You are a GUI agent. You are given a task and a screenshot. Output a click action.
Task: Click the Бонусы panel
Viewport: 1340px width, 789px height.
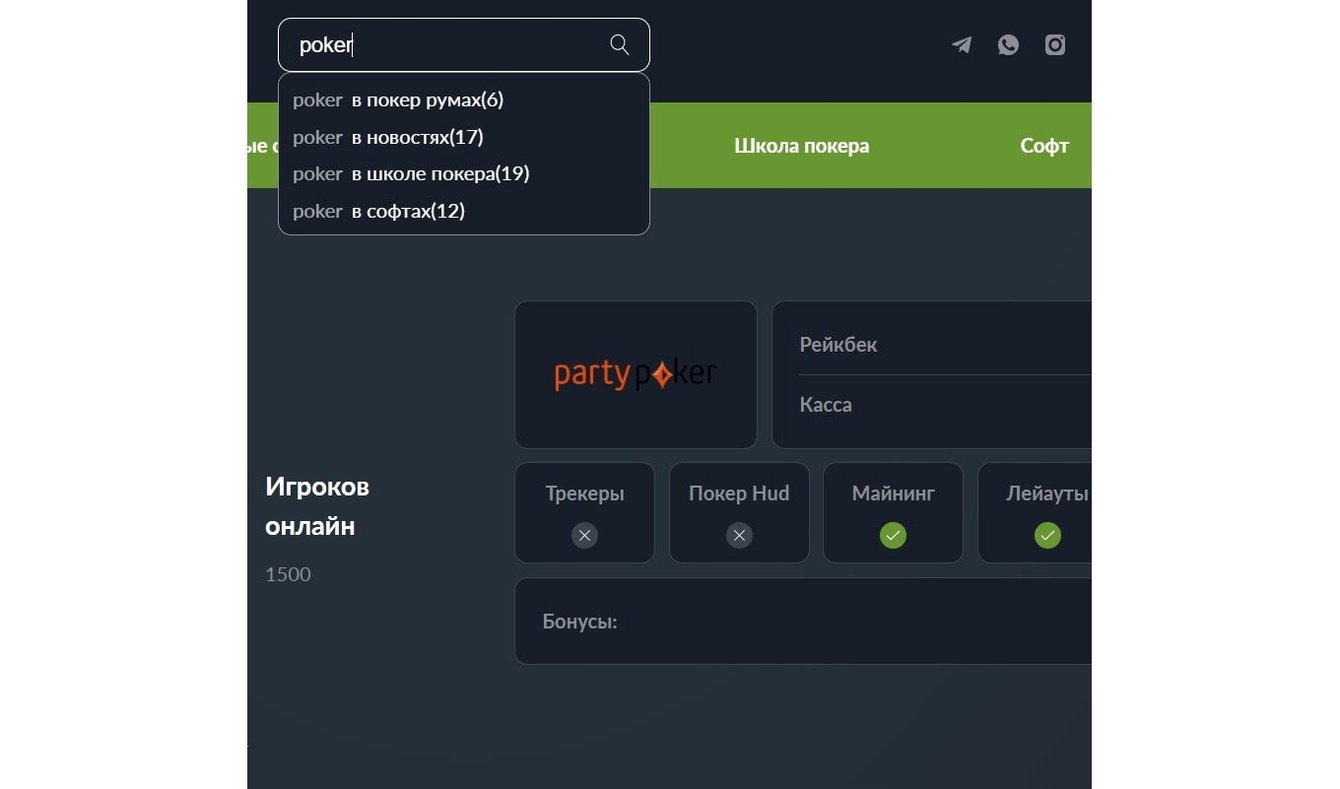click(800, 621)
